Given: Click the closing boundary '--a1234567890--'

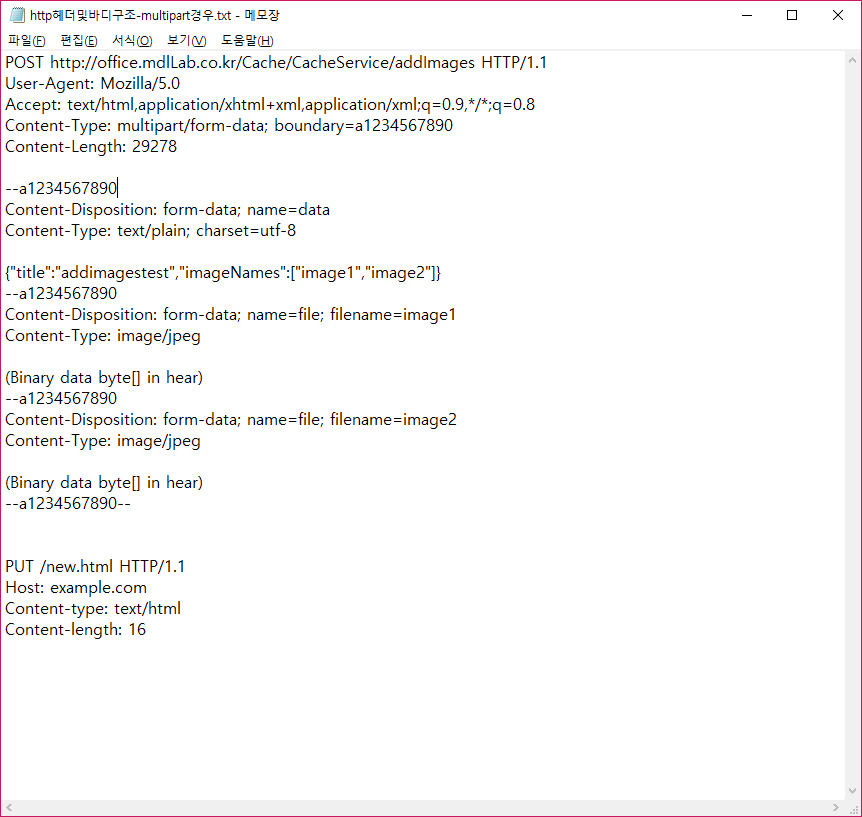Looking at the screenshot, I should (68, 504).
